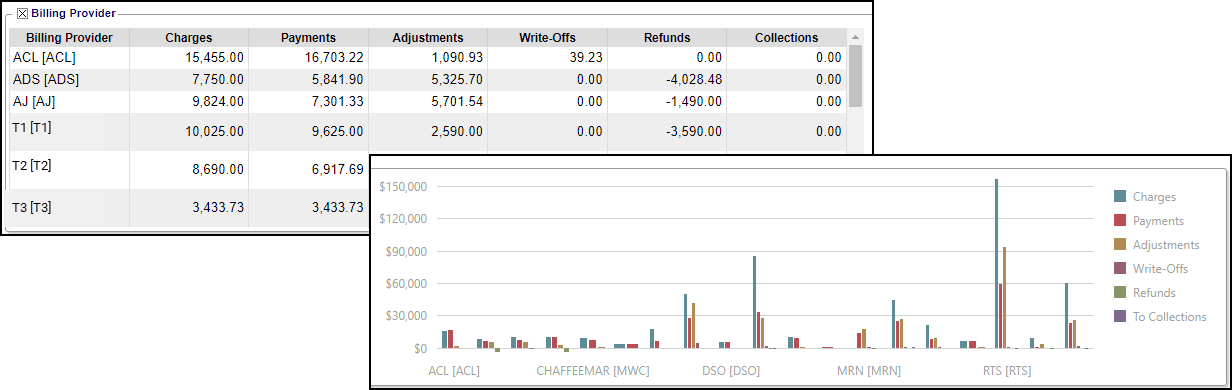Image resolution: width=1232 pixels, height=390 pixels.
Task: Sort by the Payments column header
Action: (x=308, y=38)
